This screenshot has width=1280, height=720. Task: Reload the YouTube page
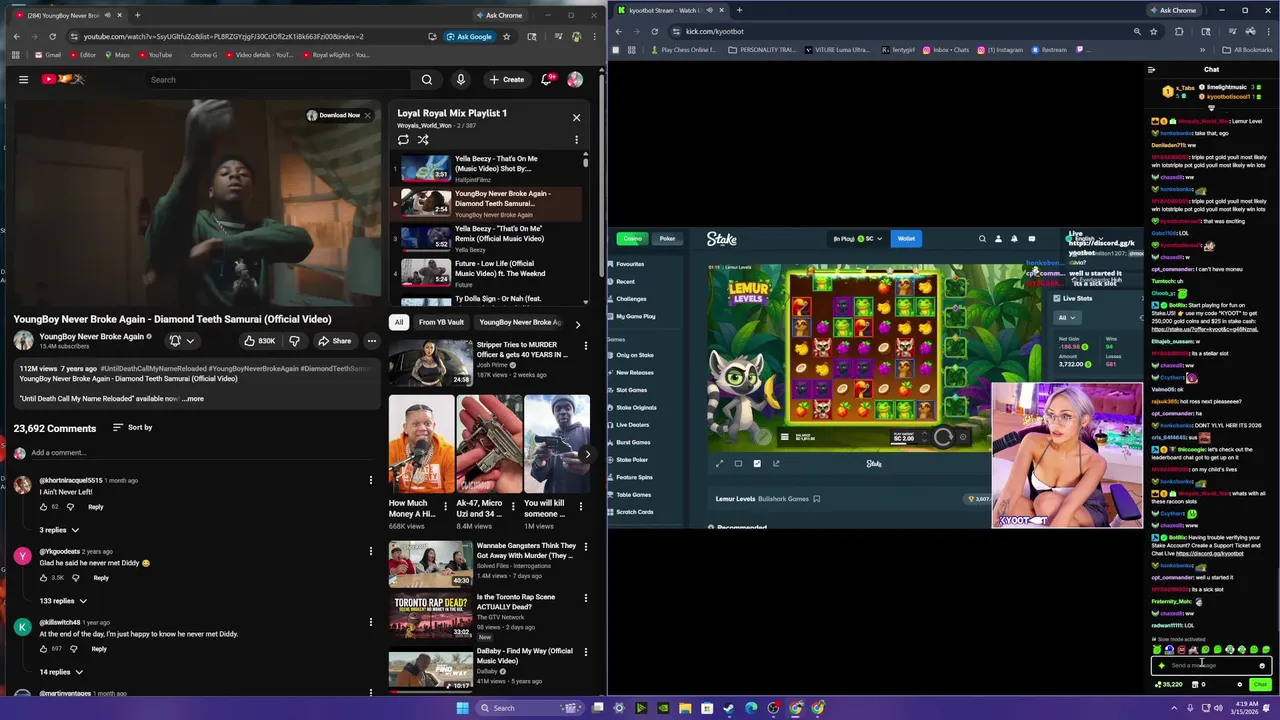[53, 36]
